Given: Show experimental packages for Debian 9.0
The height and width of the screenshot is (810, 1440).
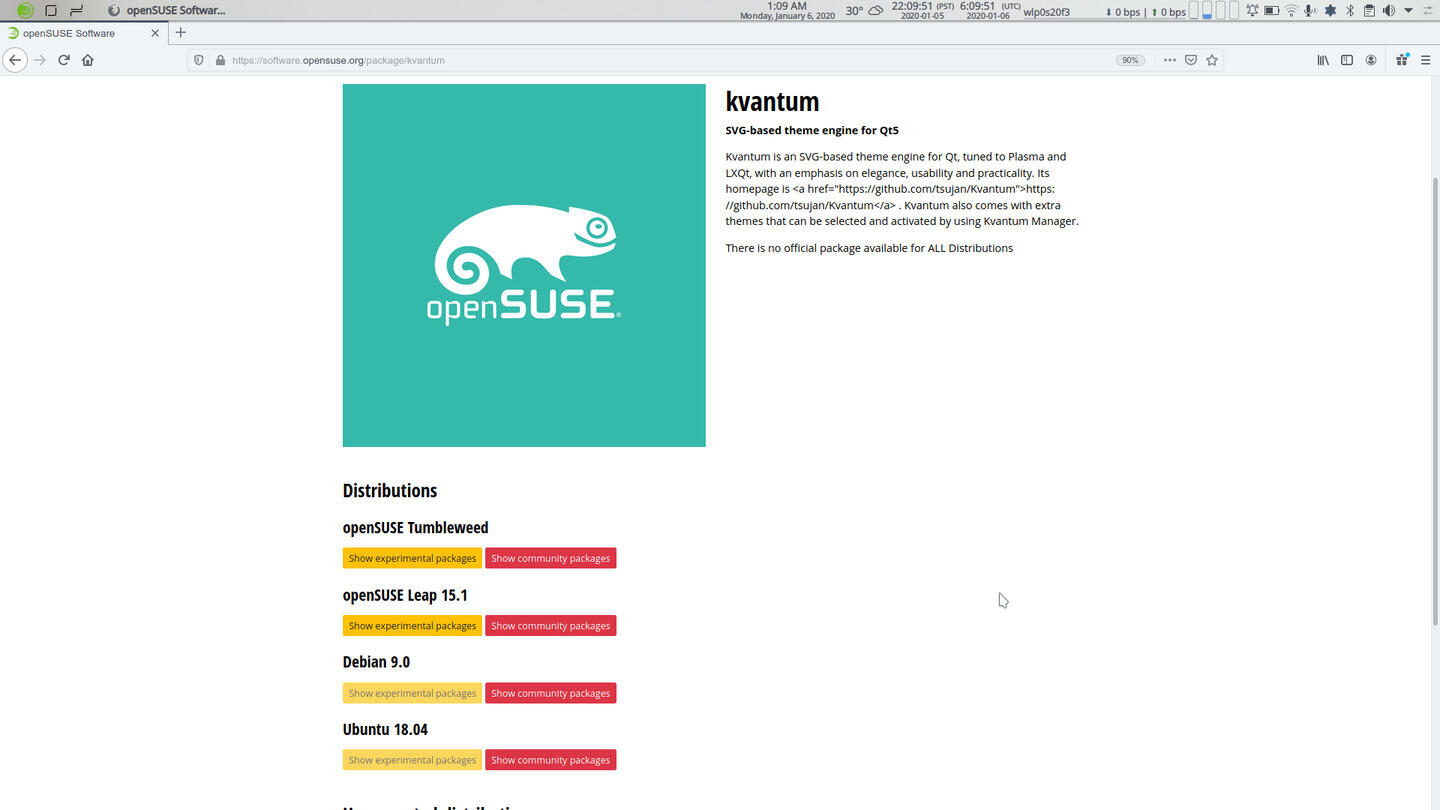Looking at the screenshot, I should [412, 693].
